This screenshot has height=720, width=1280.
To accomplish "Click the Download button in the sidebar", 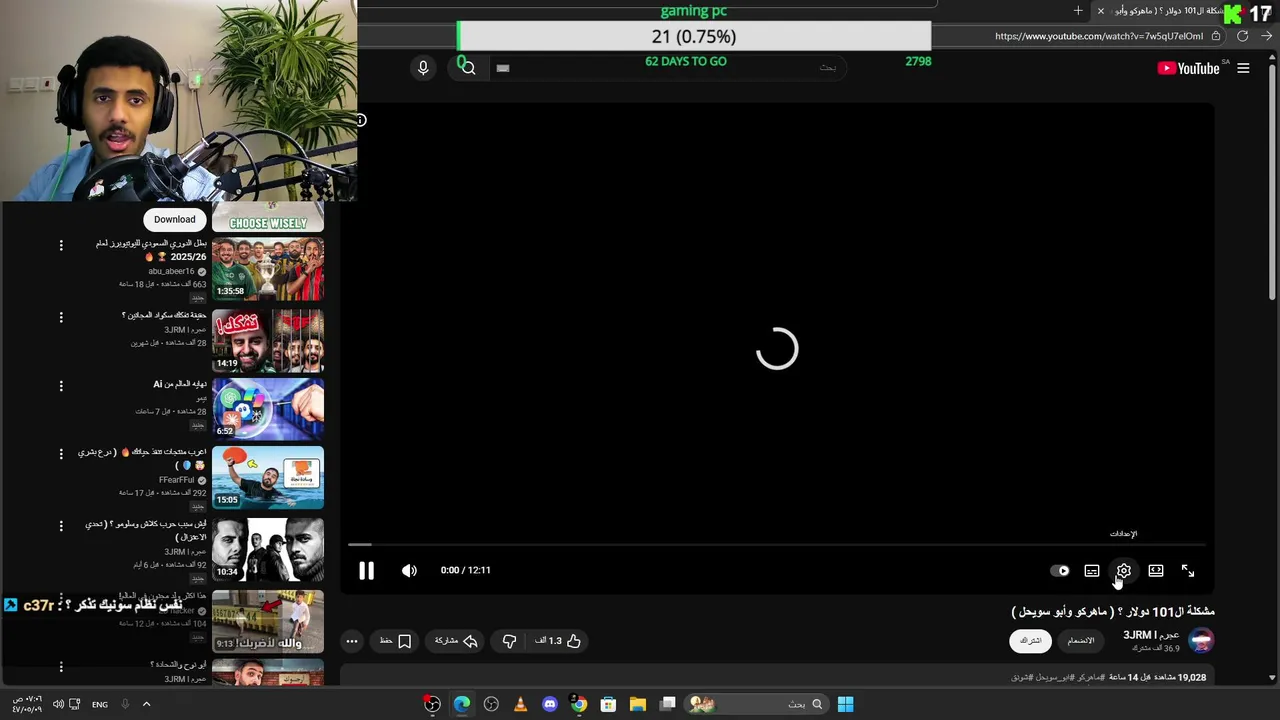I will click(175, 219).
